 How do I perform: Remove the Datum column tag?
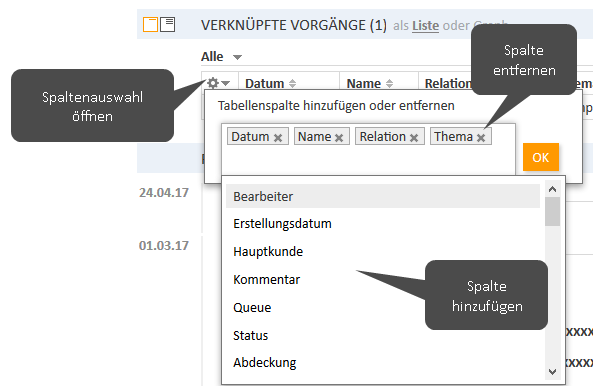tap(278, 138)
